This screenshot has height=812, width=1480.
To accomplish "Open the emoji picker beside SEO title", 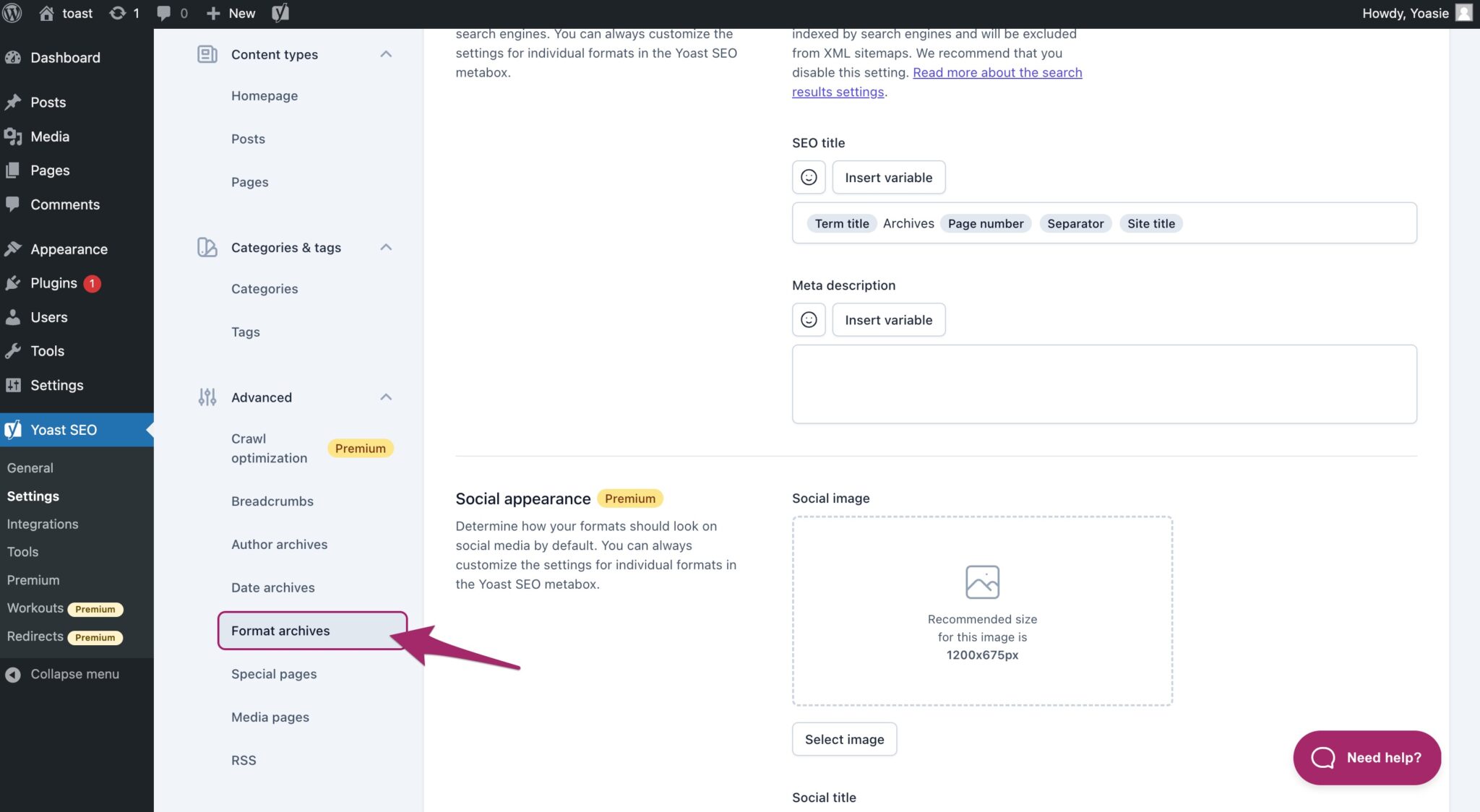I will pyautogui.click(x=809, y=177).
